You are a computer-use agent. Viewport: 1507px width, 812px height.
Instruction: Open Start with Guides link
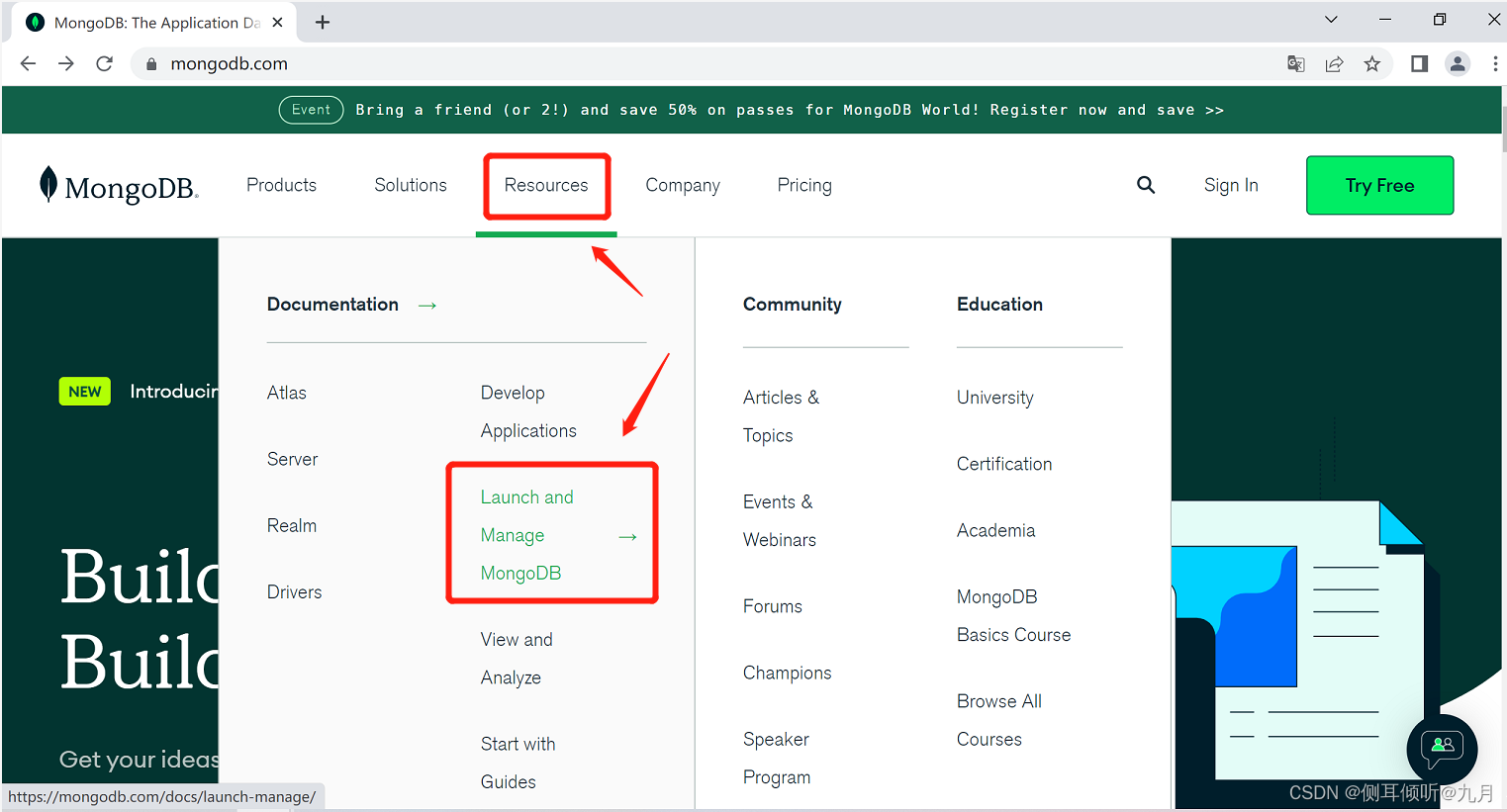518,763
